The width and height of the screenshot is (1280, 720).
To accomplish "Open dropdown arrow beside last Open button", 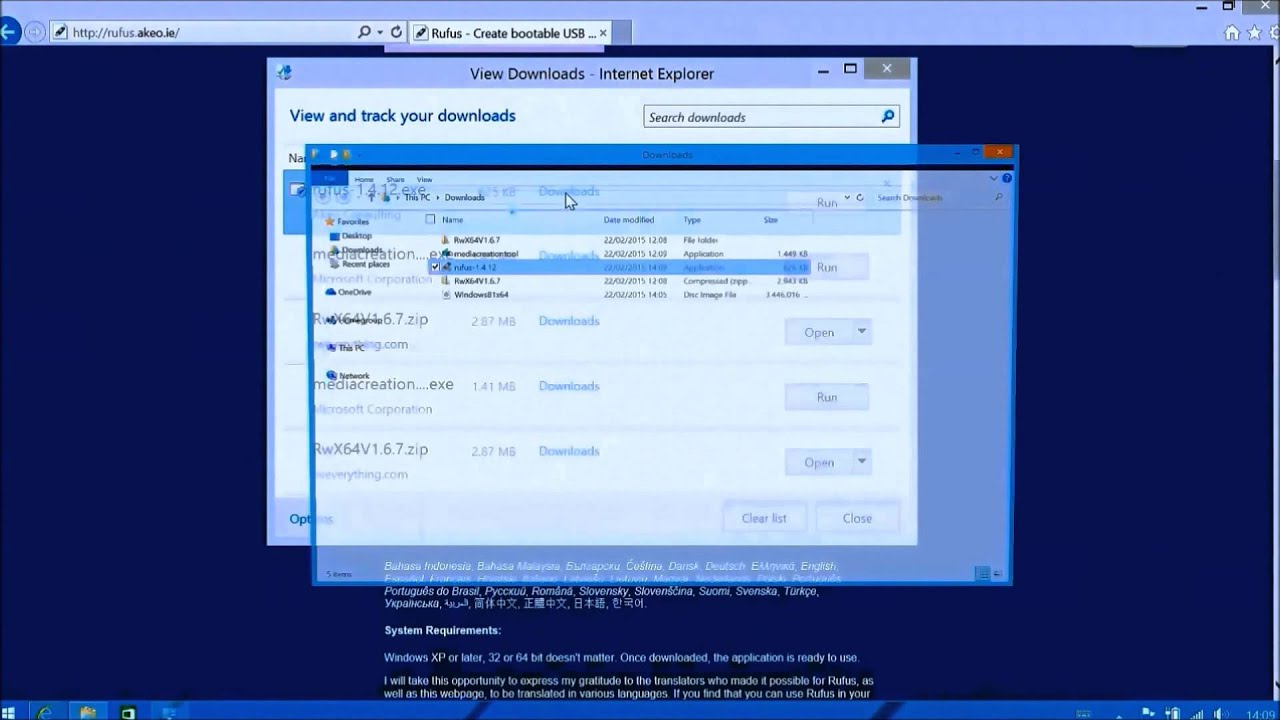I will click(x=861, y=462).
